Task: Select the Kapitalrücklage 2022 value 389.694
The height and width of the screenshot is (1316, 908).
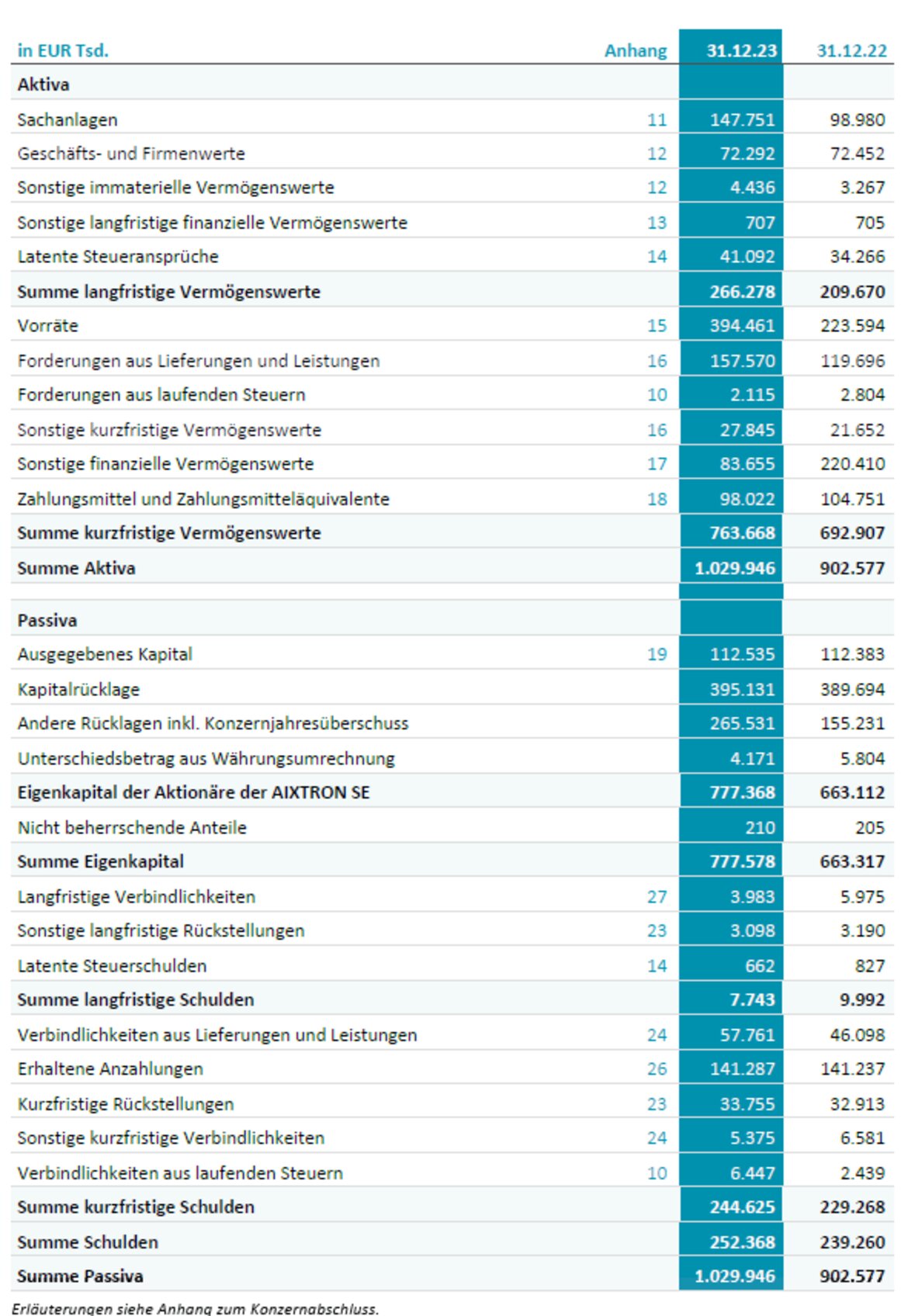Action: point(851,690)
